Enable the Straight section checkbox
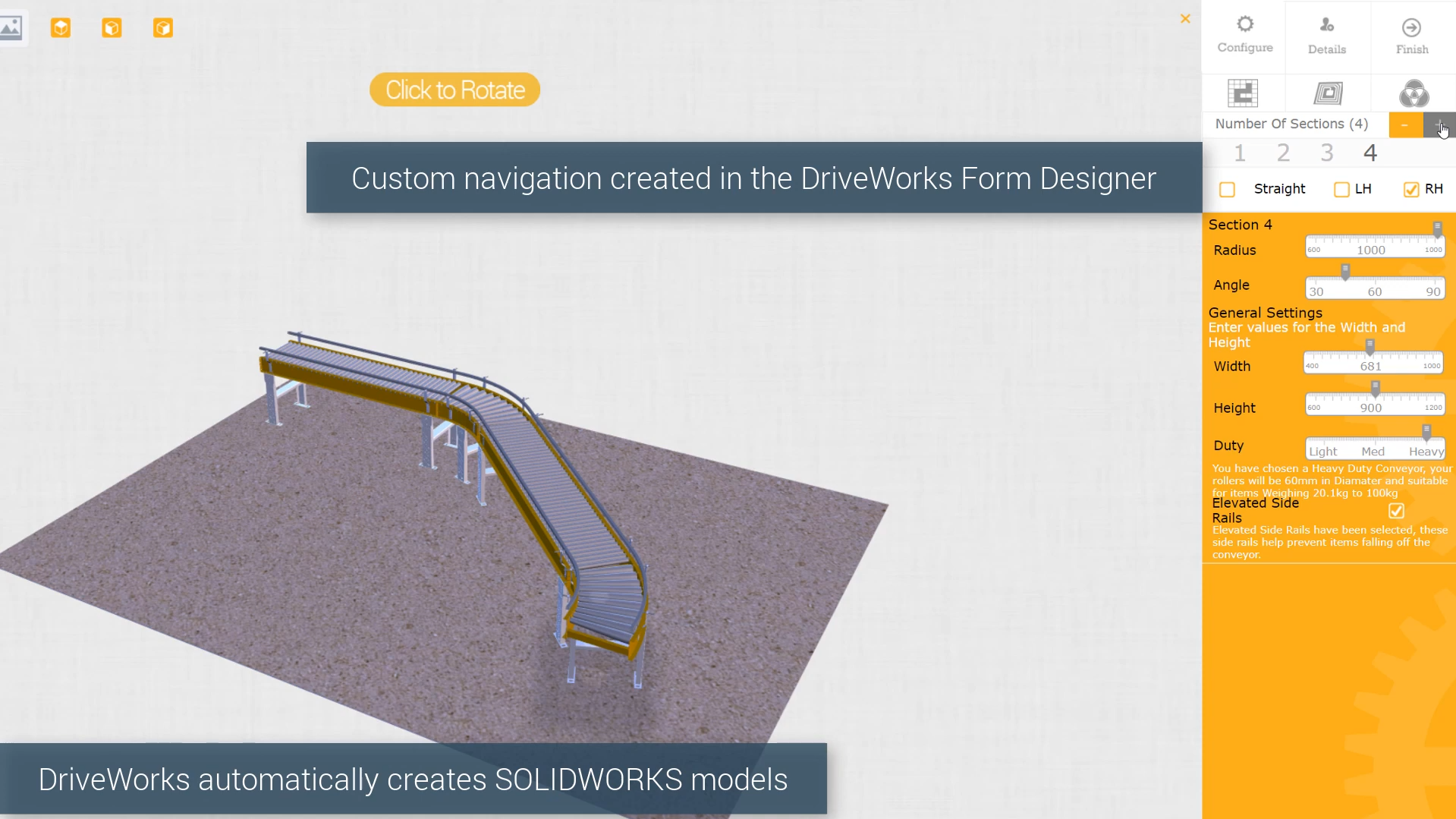This screenshot has width=1456, height=819. (1227, 189)
